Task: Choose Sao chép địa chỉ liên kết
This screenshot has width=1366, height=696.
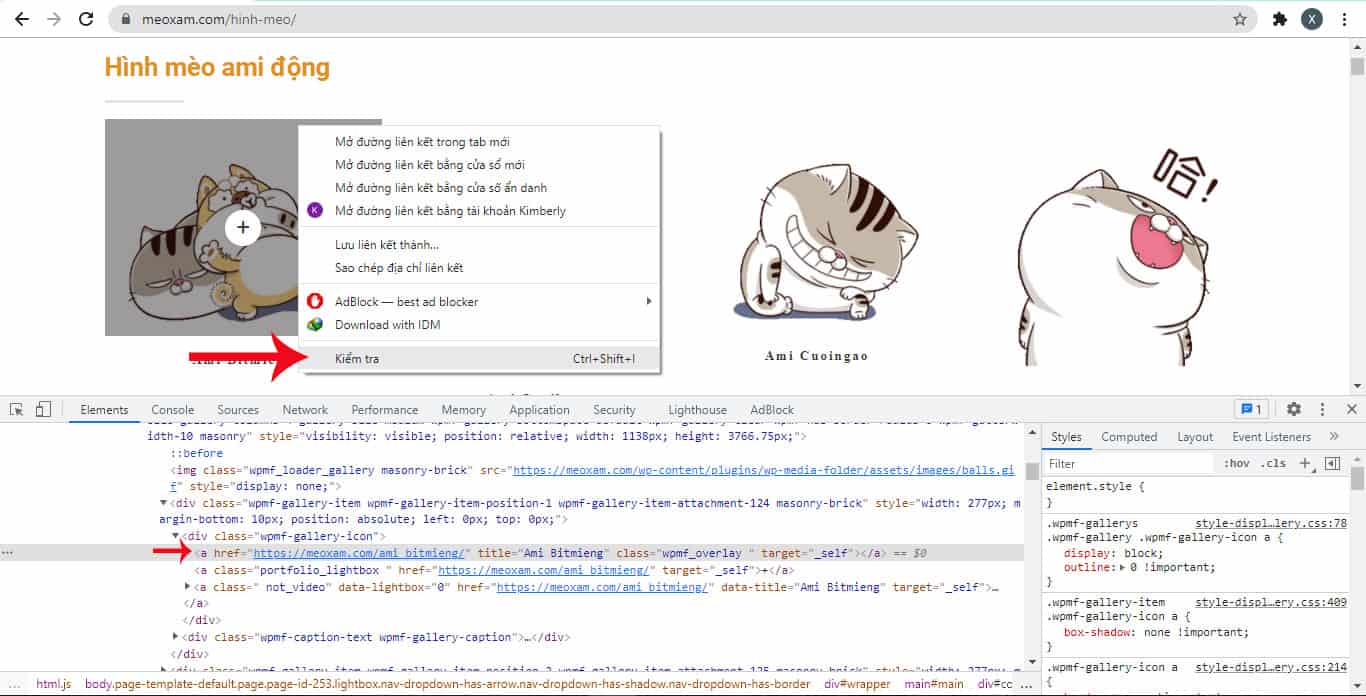Action: (399, 268)
